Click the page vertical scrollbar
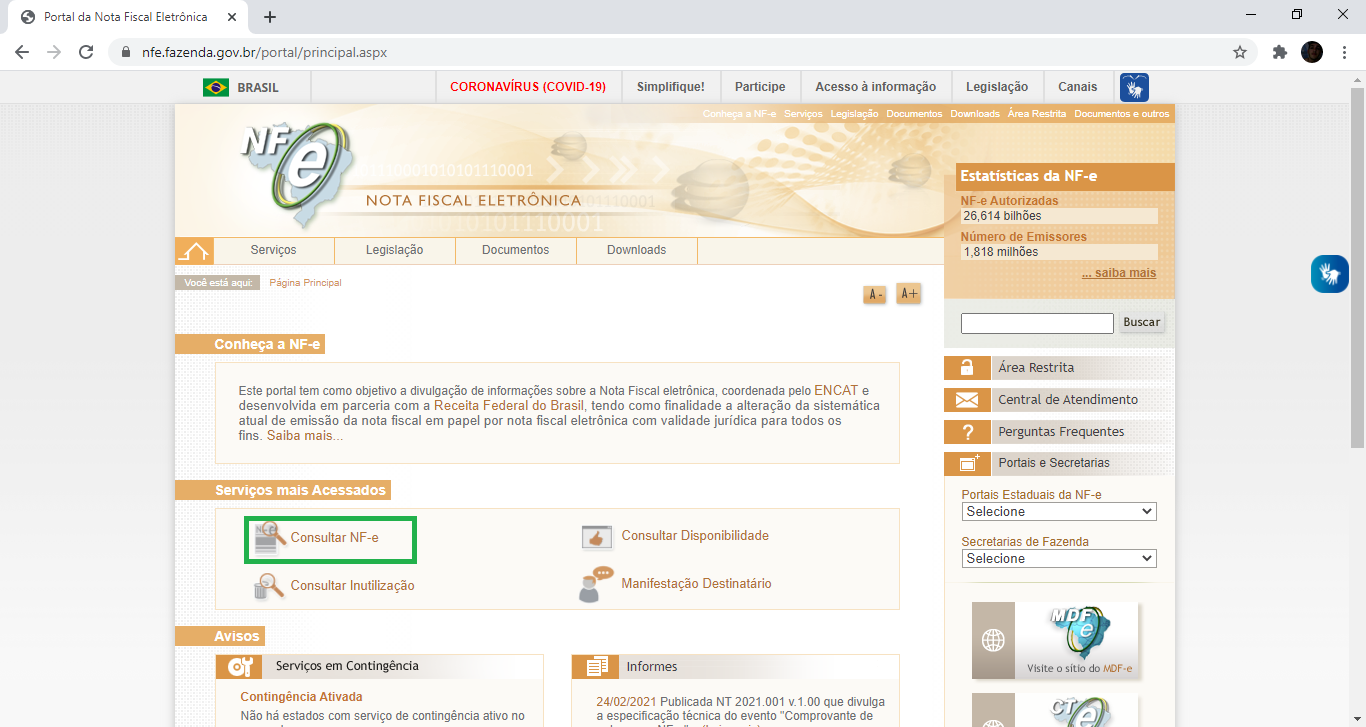 [x=1357, y=266]
